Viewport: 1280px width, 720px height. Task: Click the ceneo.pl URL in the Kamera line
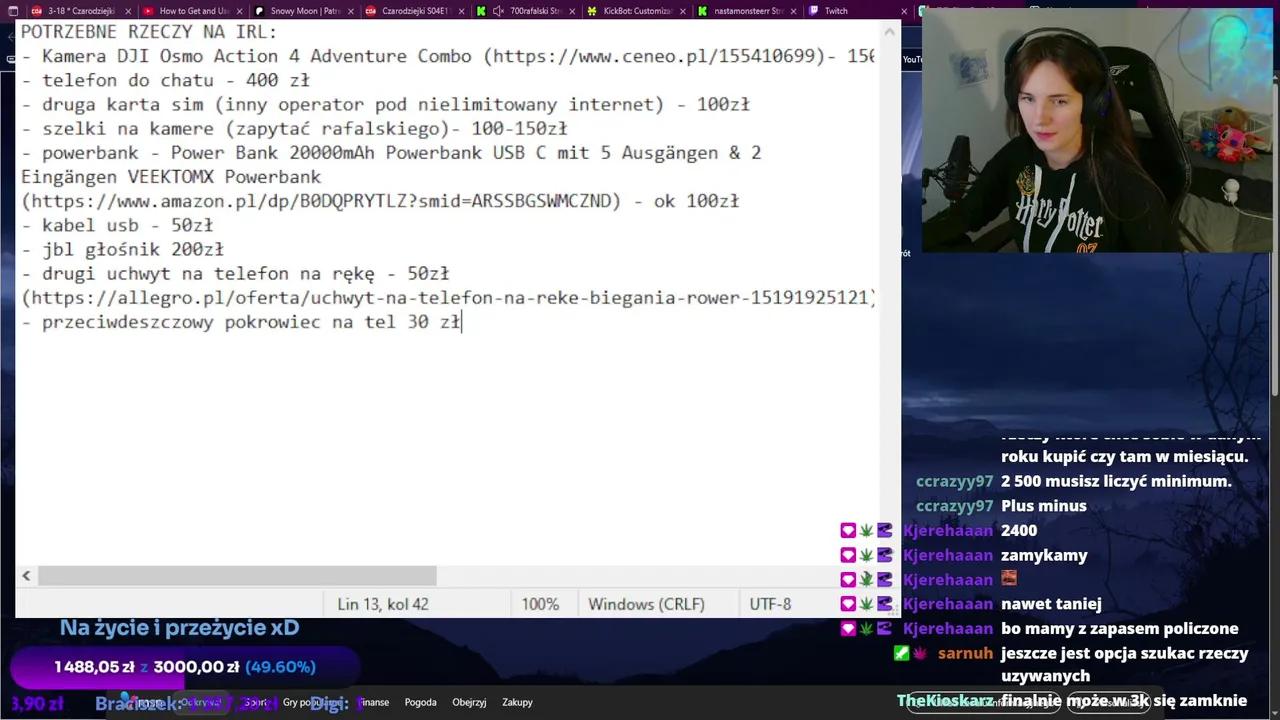(656, 56)
